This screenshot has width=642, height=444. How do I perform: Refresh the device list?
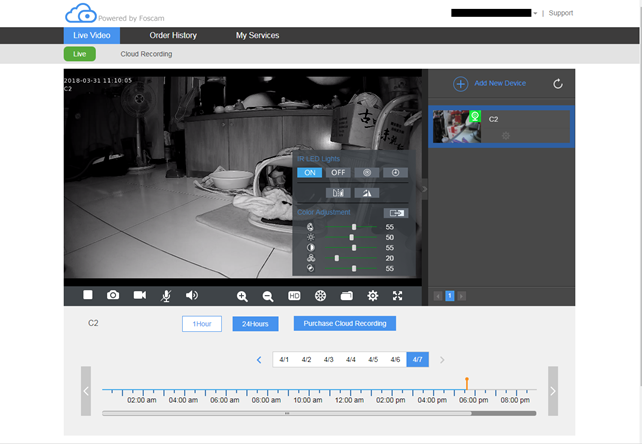point(557,84)
